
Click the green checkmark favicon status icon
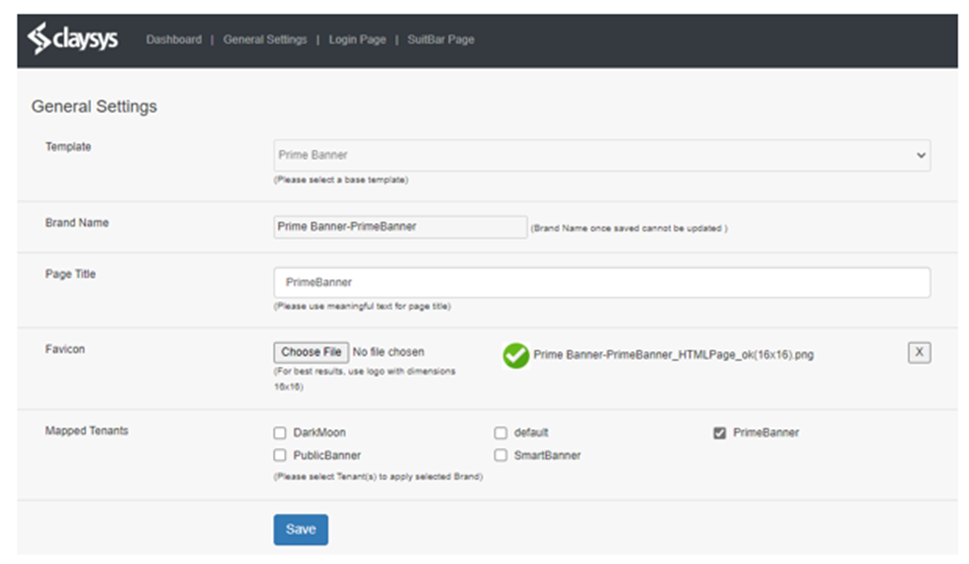click(515, 355)
